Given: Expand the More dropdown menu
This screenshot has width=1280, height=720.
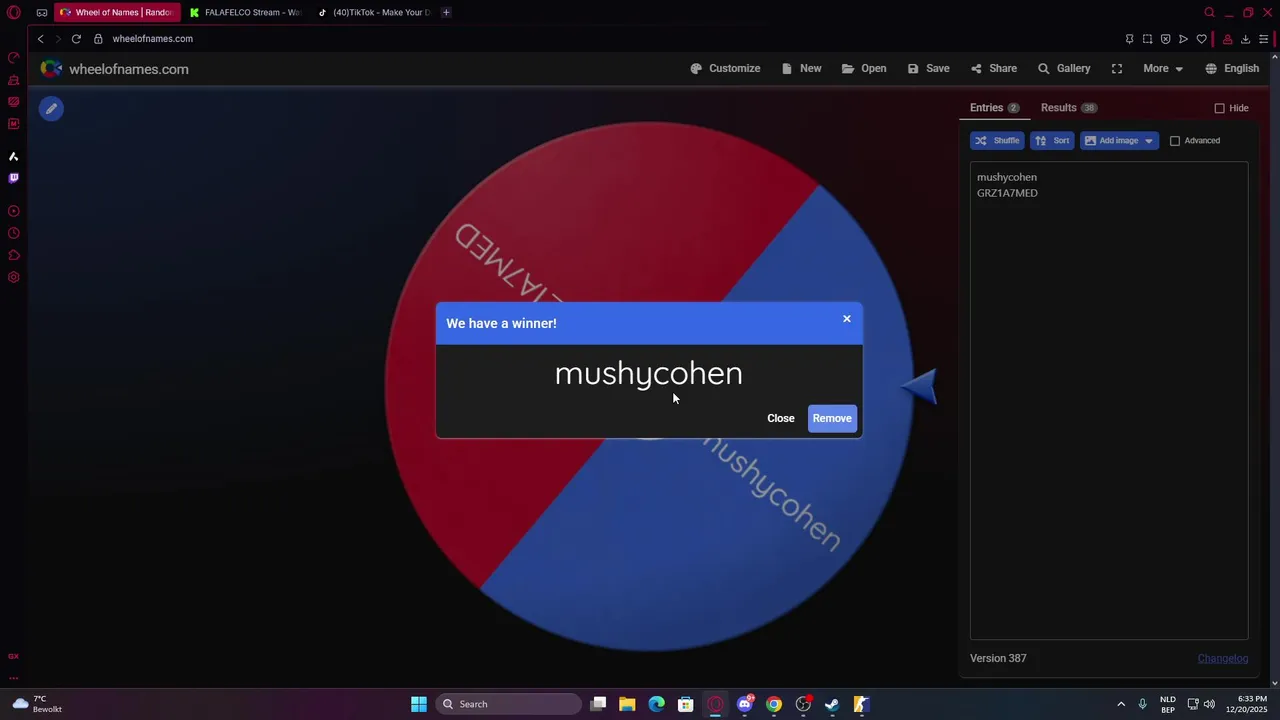Looking at the screenshot, I should tap(1163, 69).
